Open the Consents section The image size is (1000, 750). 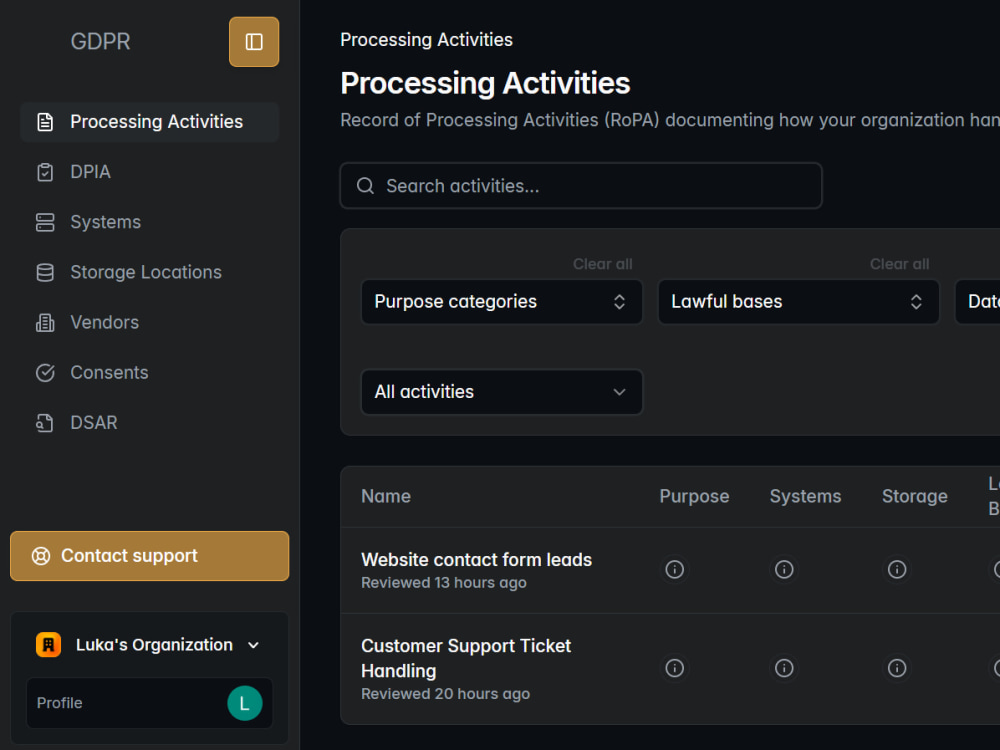click(x=150, y=372)
